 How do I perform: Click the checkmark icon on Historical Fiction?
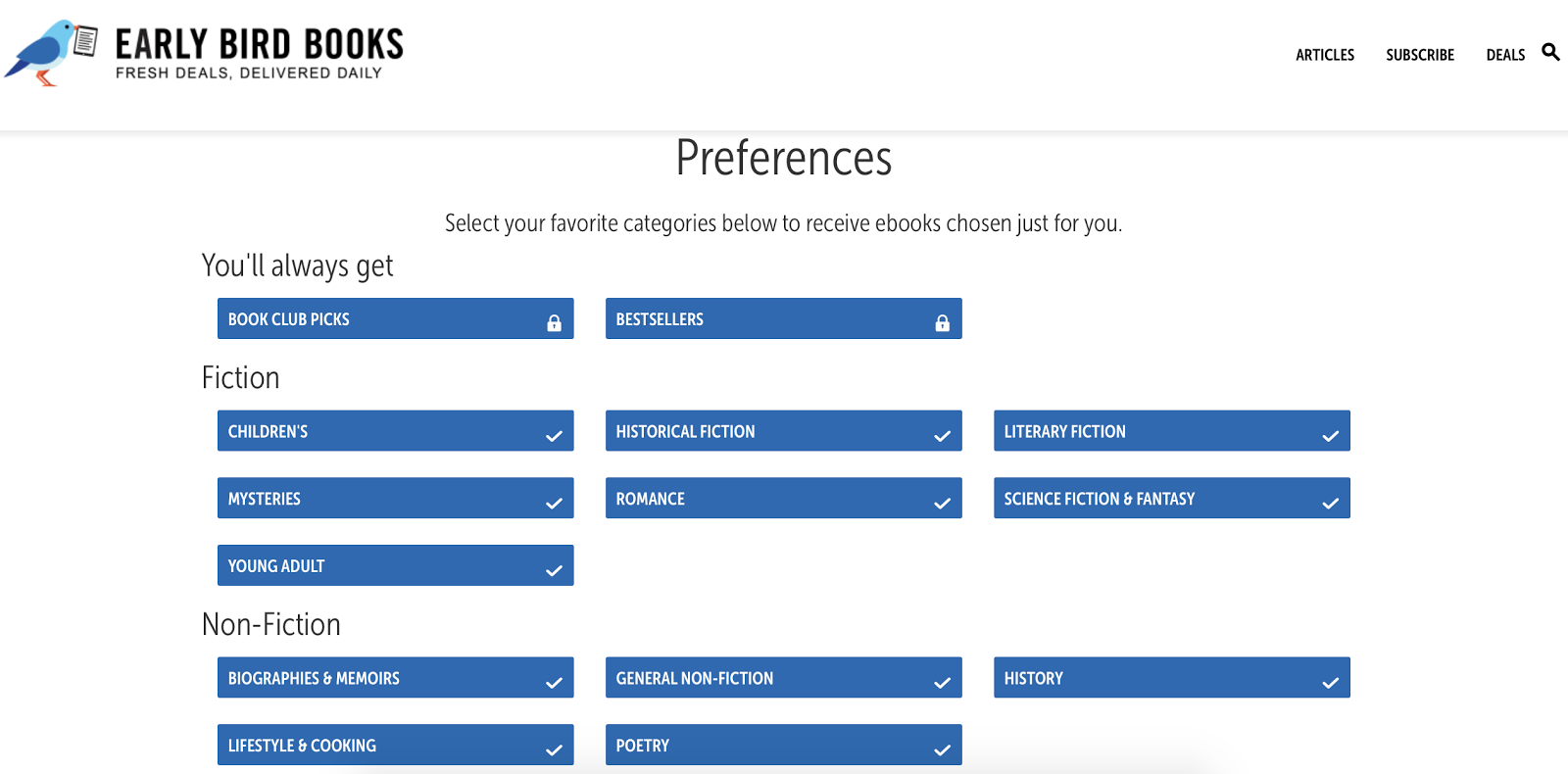coord(942,436)
